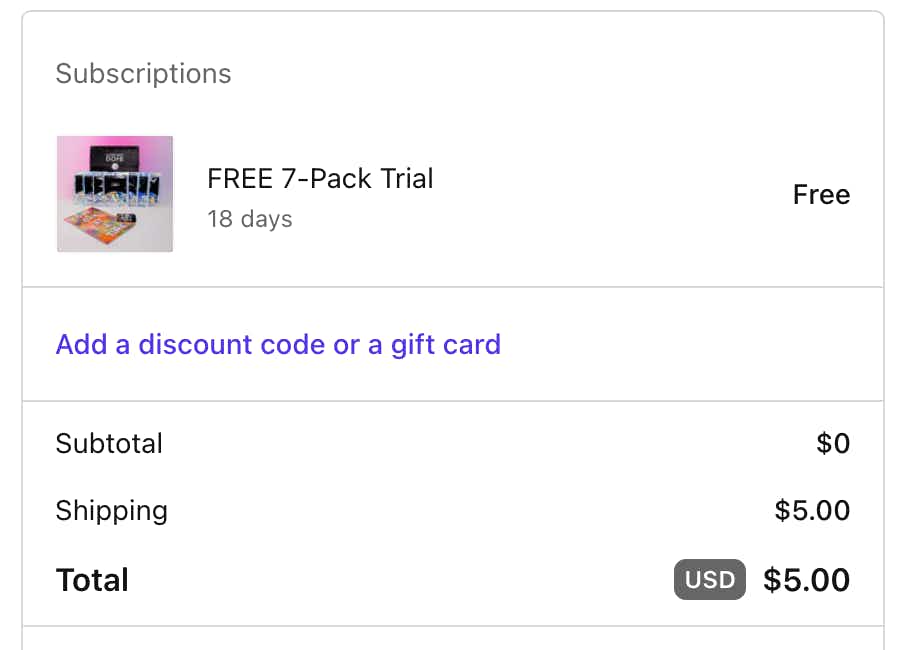Screen dimensions: 904x650
Task: Click the 18 days subscription duration text
Action: tap(250, 219)
